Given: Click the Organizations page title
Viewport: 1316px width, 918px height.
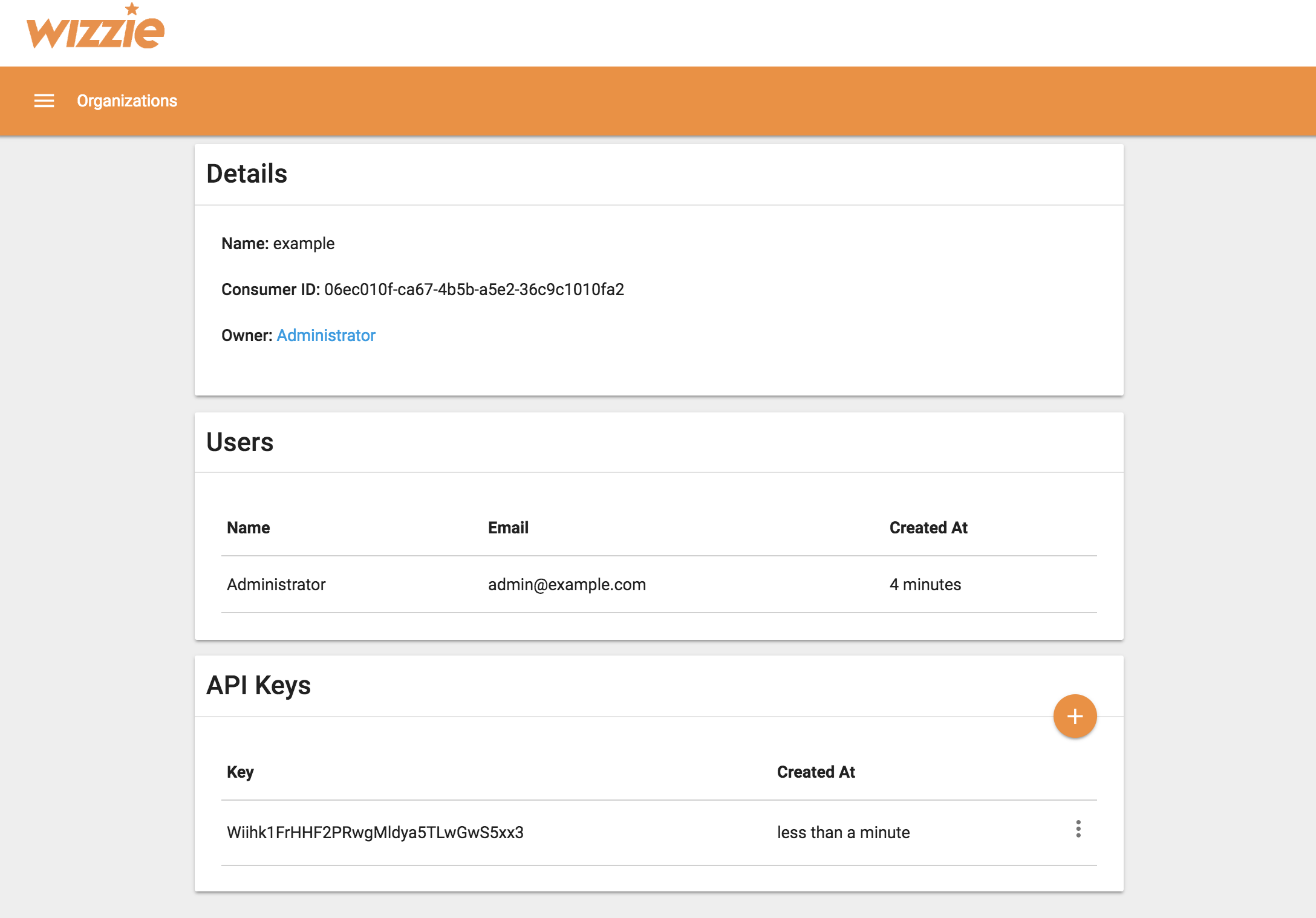Looking at the screenshot, I should (127, 101).
